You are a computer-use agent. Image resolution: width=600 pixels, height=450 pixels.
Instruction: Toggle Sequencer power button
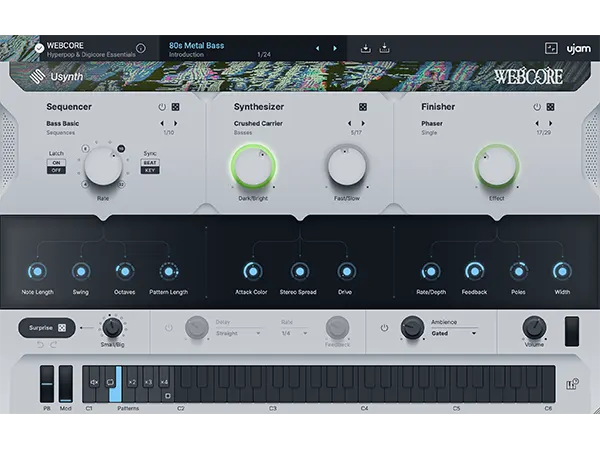point(162,107)
